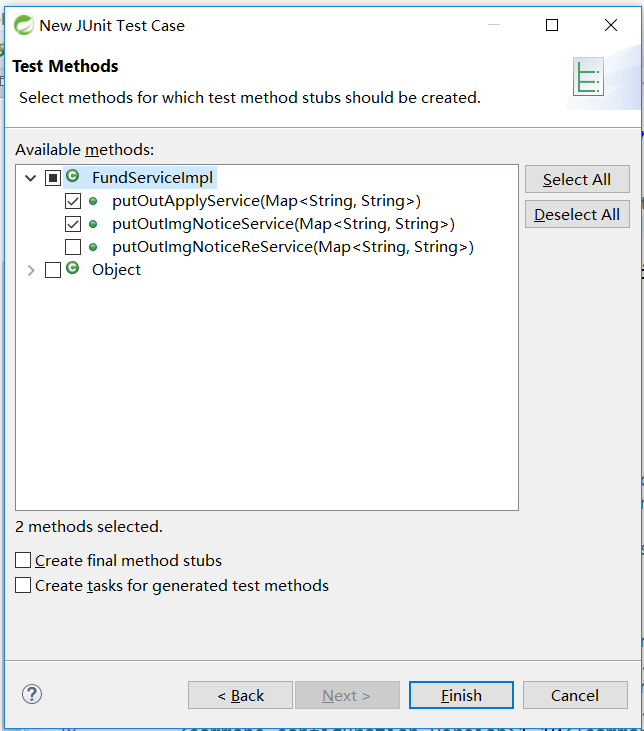Go back with the Back button
Viewport: 644px width, 731px height.
(240, 695)
